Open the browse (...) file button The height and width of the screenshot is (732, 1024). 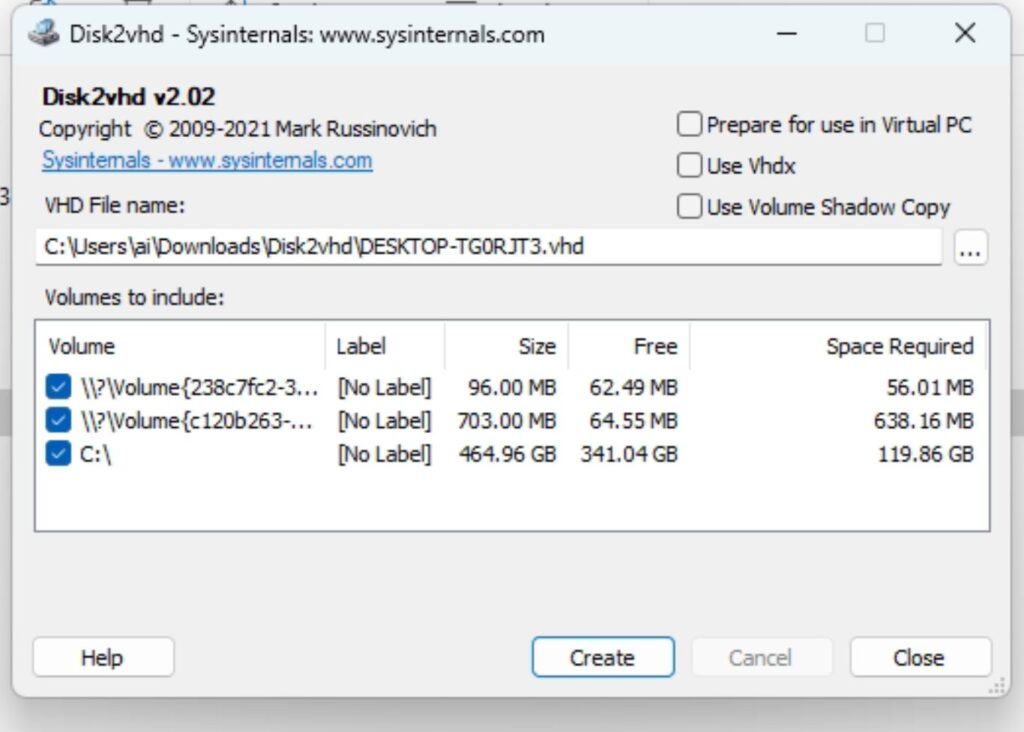(970, 248)
